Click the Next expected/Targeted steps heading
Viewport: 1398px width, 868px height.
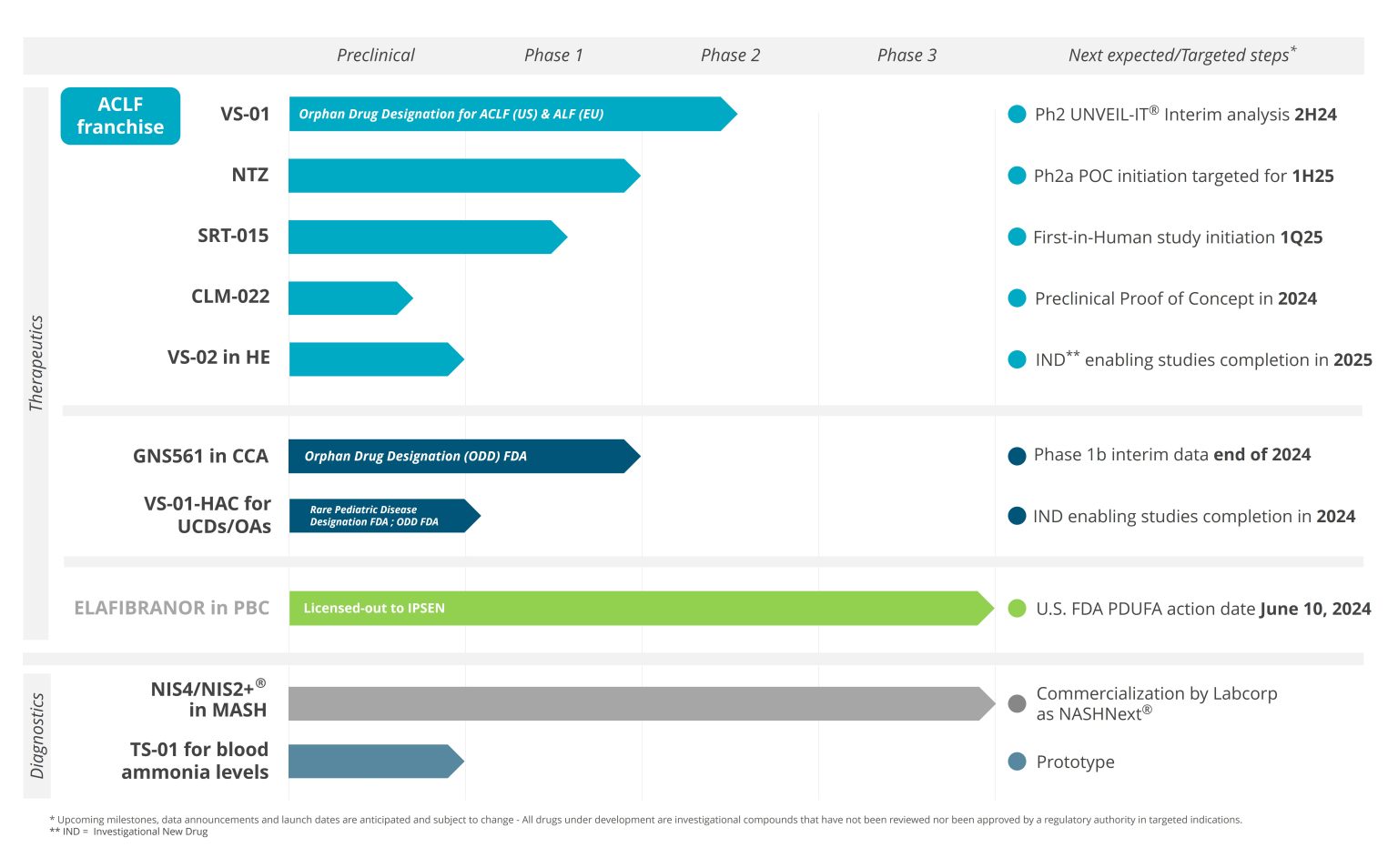click(1181, 56)
